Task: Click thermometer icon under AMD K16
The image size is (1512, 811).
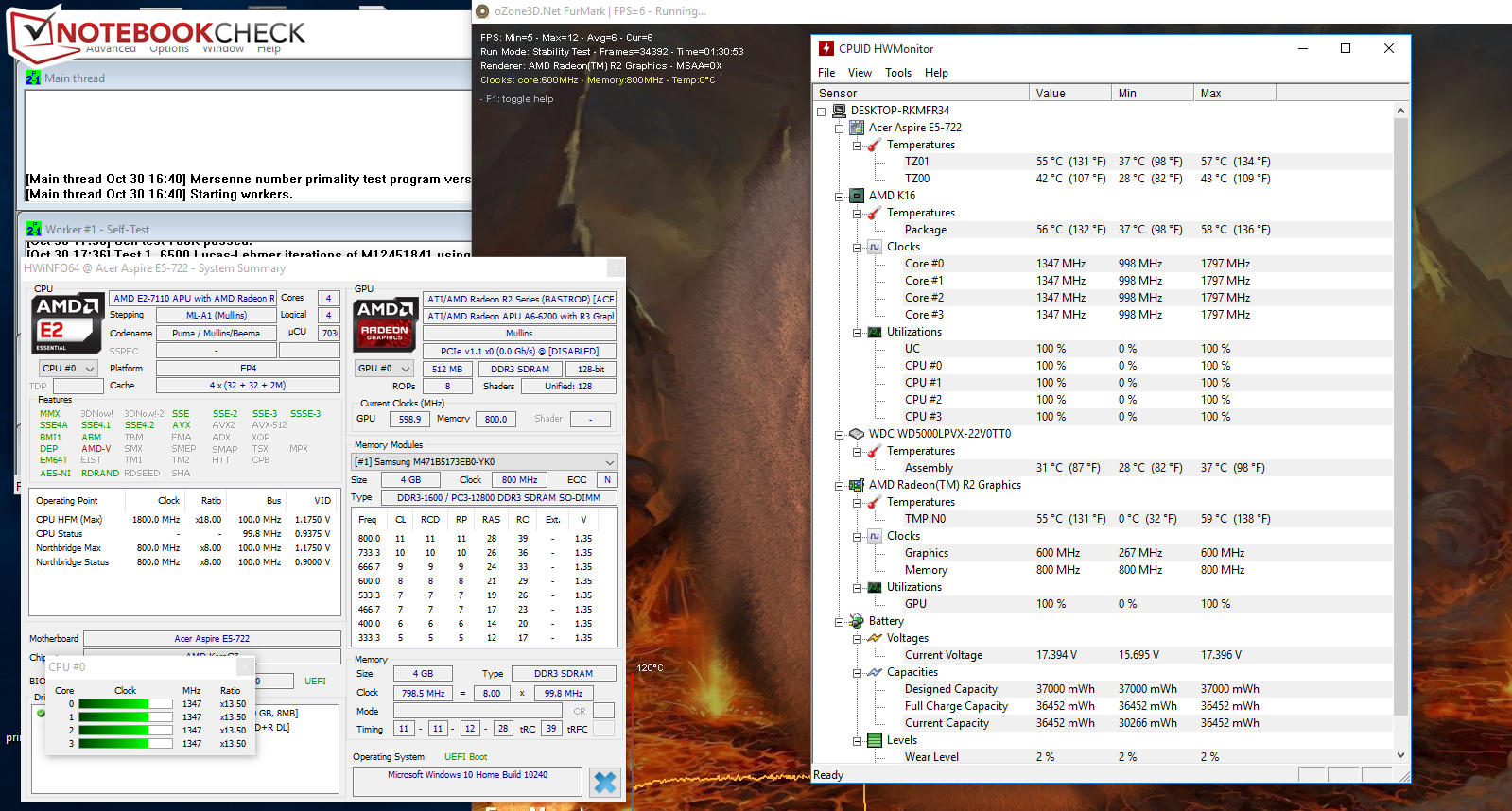Action: click(875, 213)
